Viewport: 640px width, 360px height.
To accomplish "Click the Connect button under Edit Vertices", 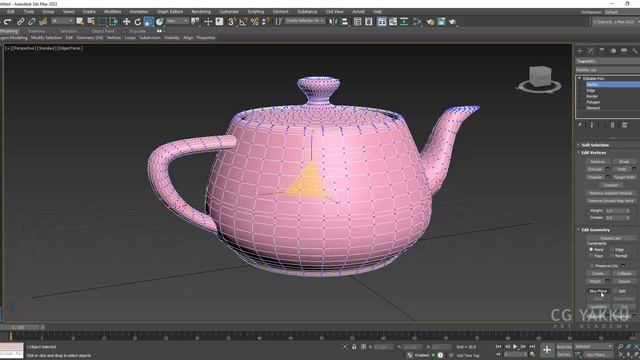I will [x=611, y=185].
